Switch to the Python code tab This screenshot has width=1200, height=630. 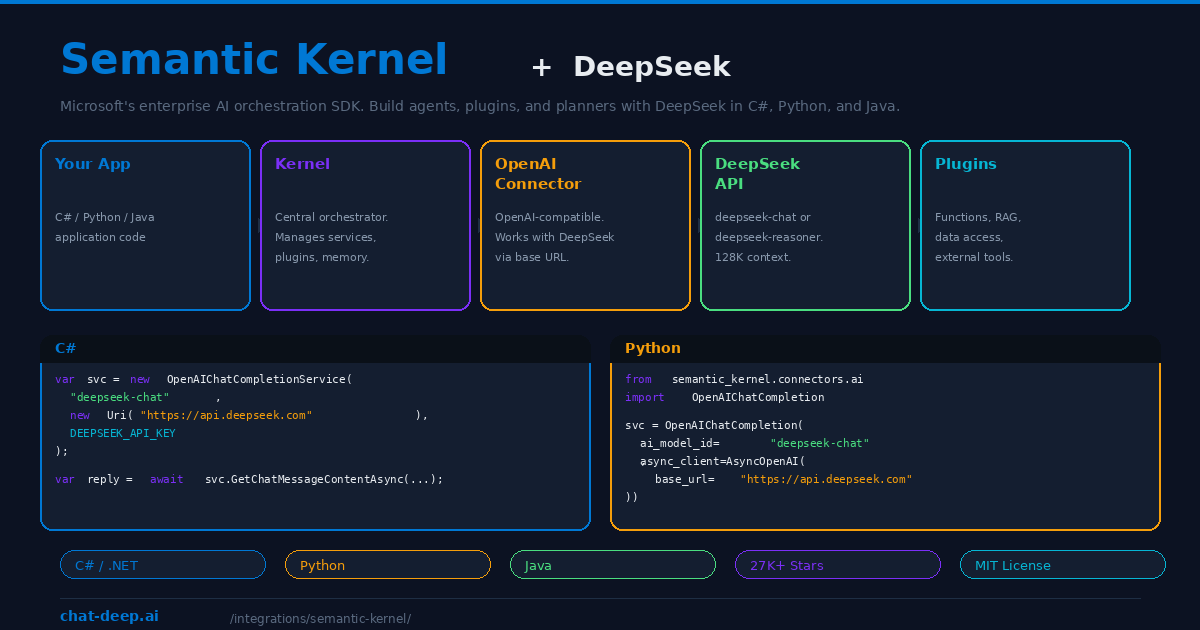coord(653,348)
